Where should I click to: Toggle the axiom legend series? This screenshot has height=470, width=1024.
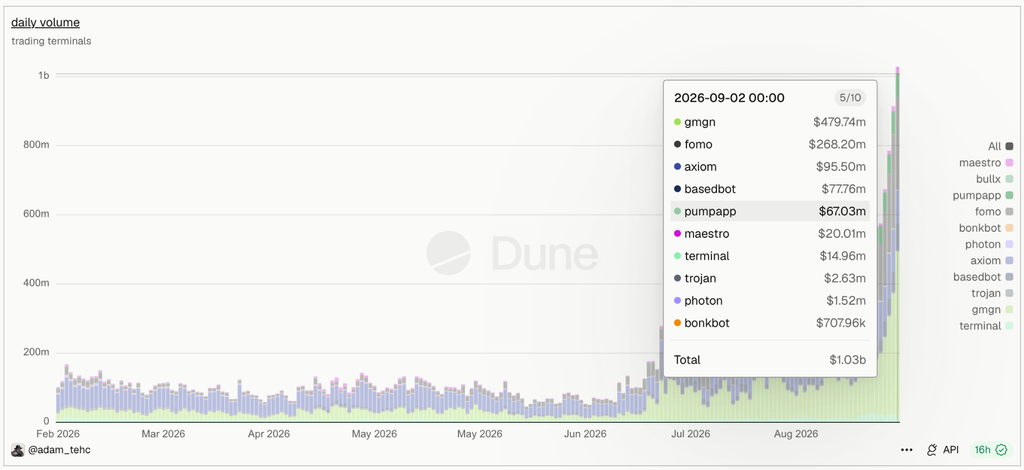992,260
